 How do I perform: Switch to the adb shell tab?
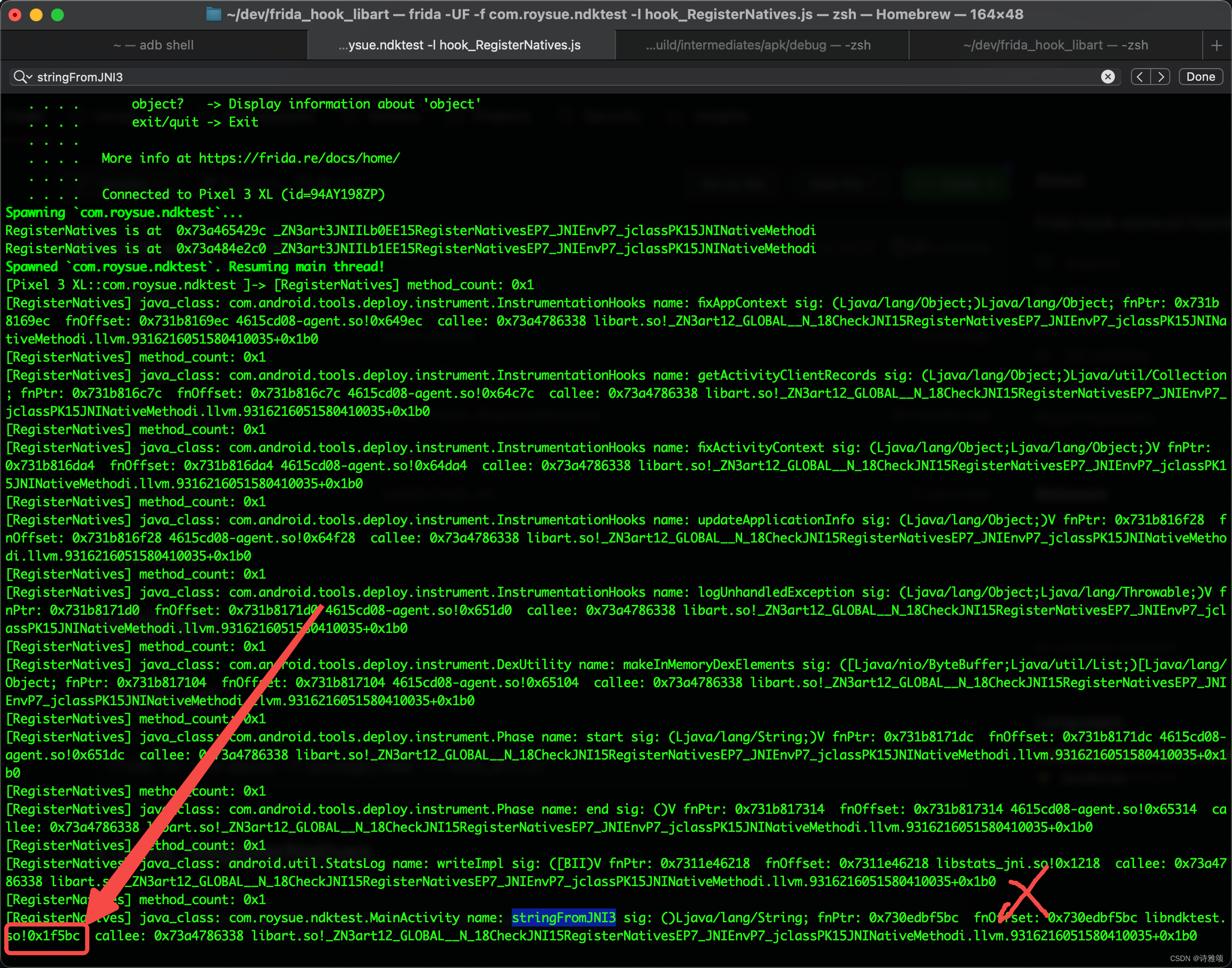(x=154, y=45)
